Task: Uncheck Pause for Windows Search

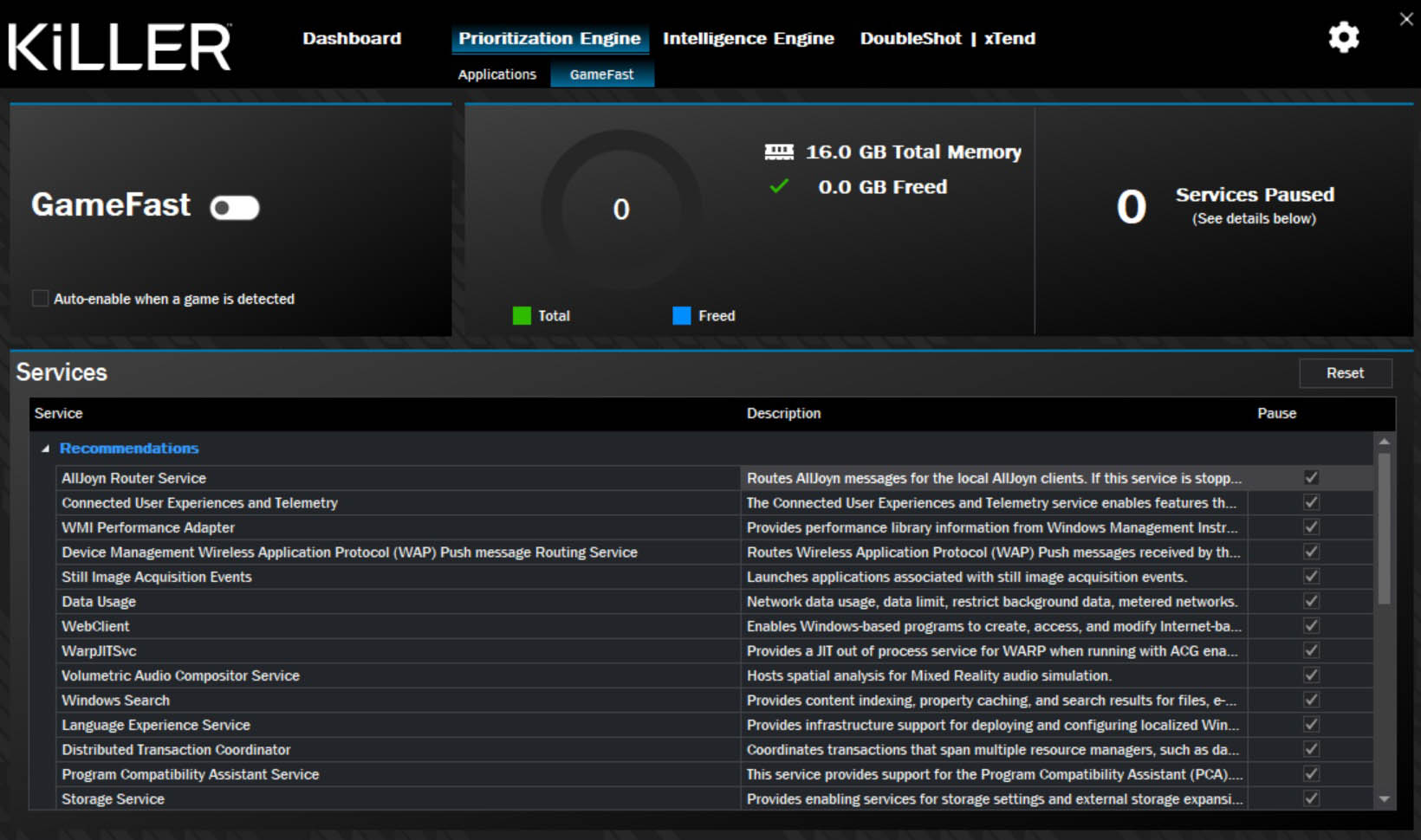Action: point(1312,700)
